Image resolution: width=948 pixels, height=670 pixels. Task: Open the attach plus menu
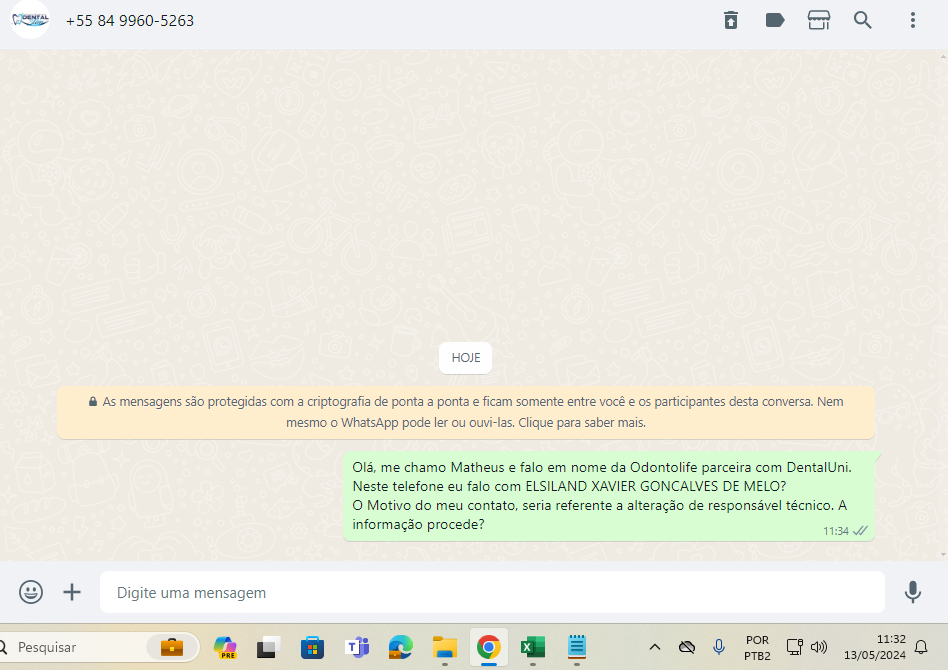click(72, 592)
